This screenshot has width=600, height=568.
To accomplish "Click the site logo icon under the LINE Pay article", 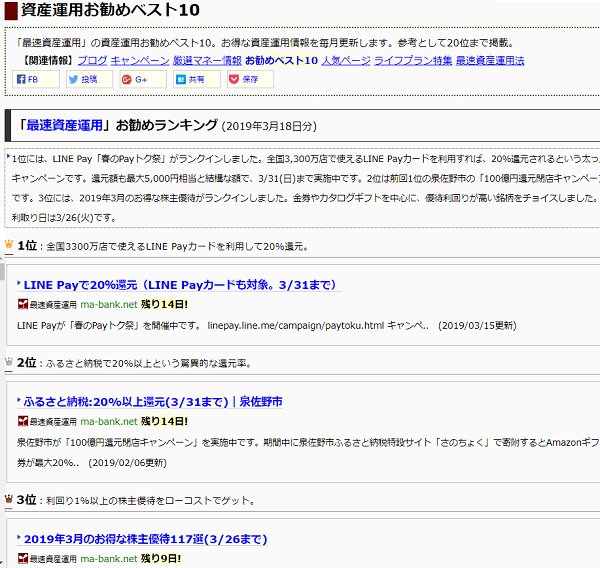I will point(23,304).
